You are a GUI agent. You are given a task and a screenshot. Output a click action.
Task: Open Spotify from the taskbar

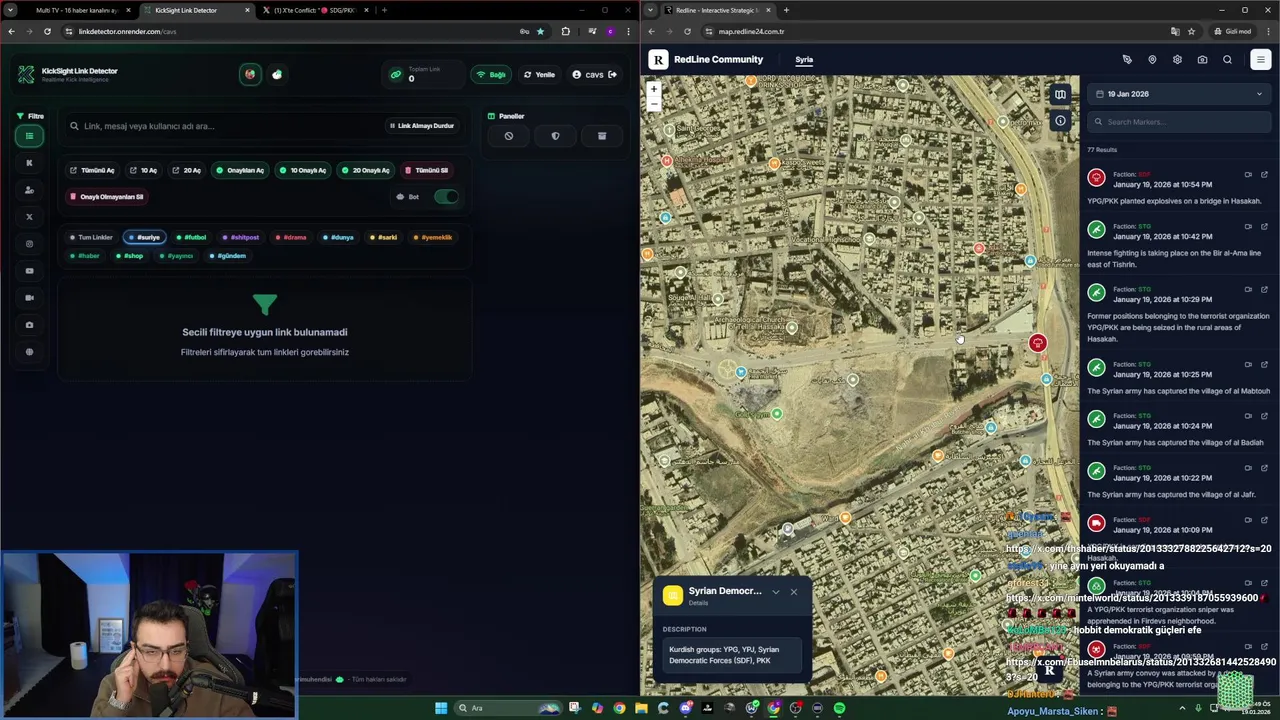point(839,708)
